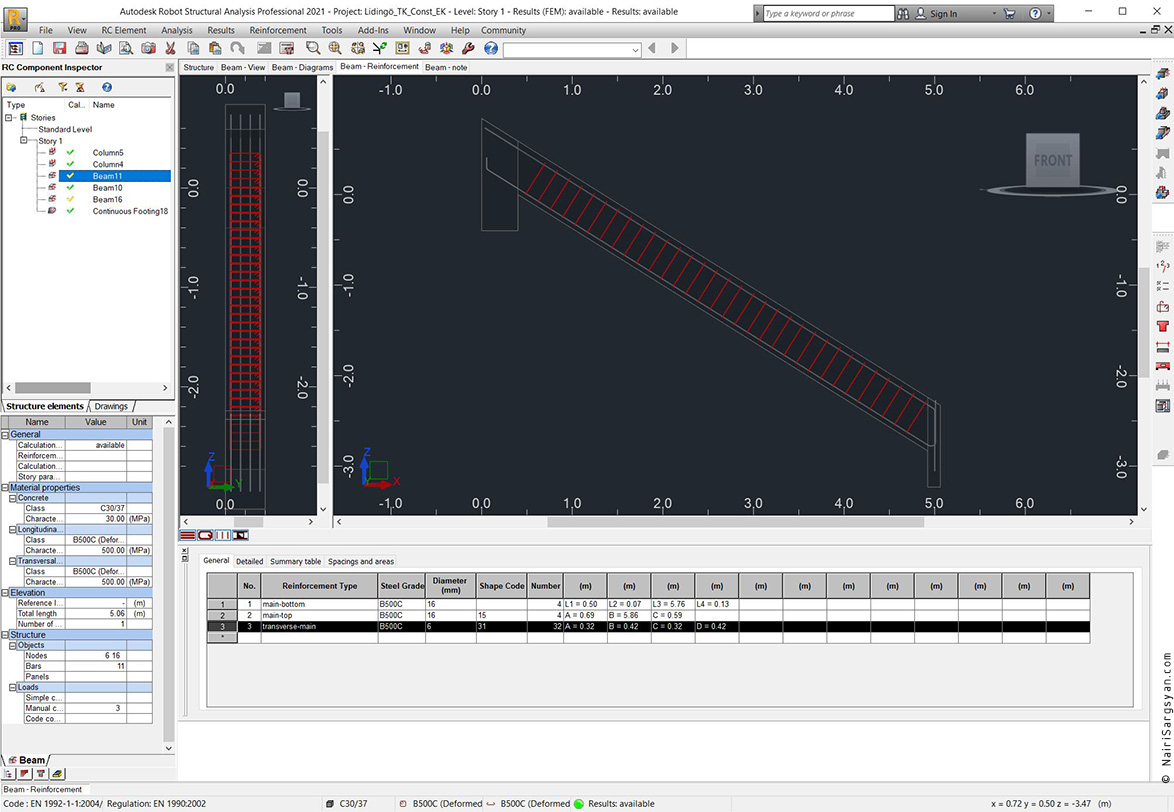This screenshot has height=812, width=1174.
Task: Switch to the Spacings and areas tab
Action: tap(361, 561)
